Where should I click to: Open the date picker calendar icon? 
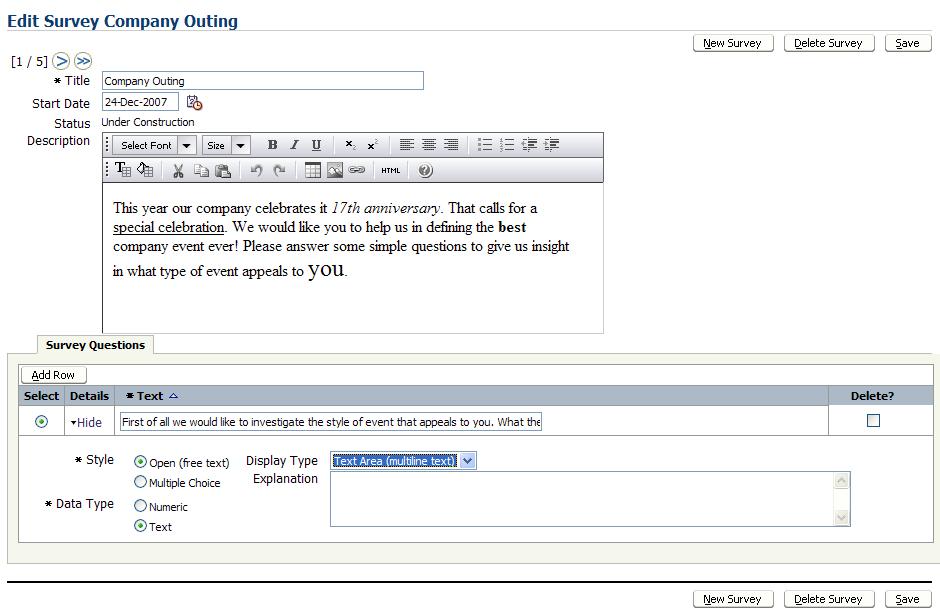[195, 102]
